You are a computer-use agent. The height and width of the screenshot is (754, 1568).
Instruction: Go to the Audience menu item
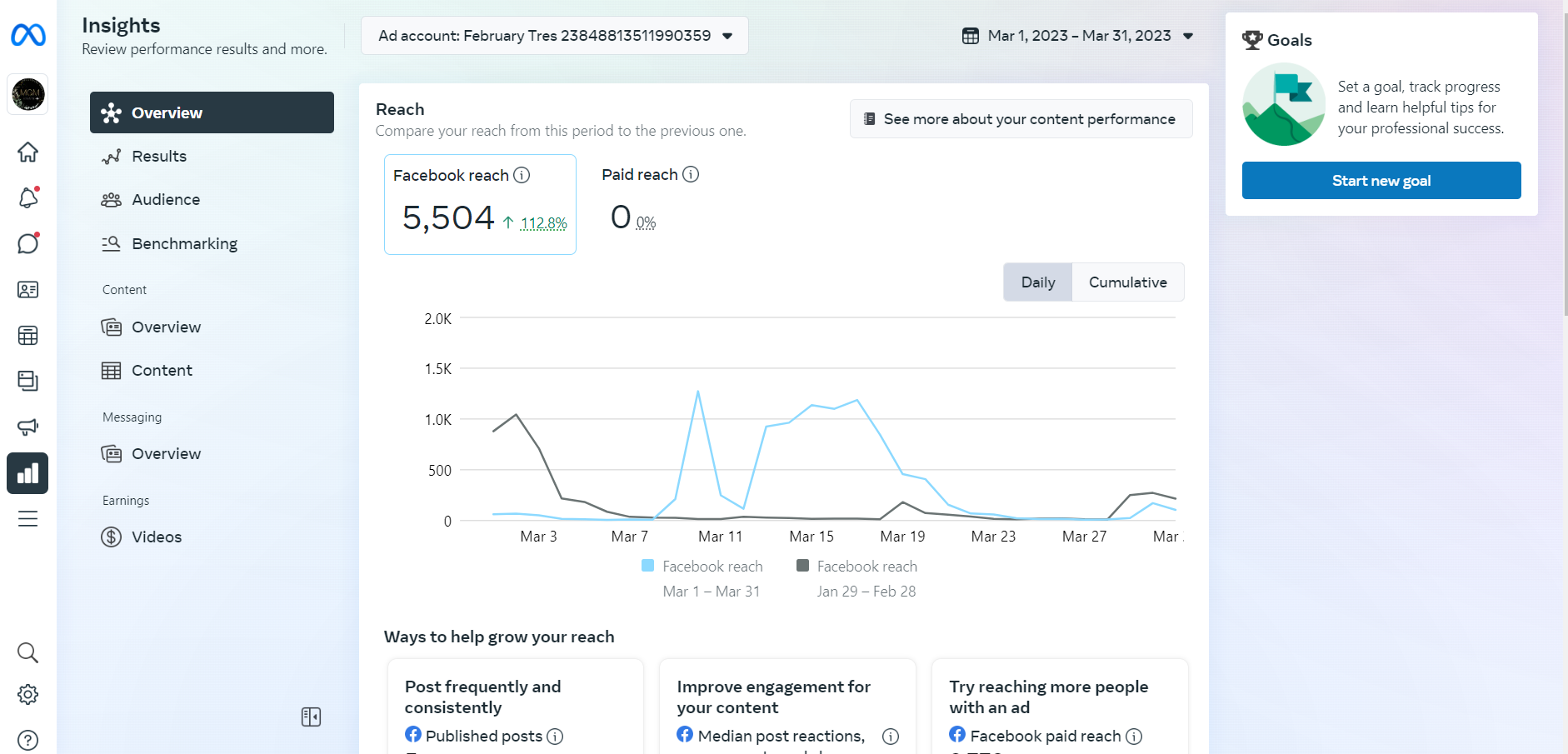166,200
